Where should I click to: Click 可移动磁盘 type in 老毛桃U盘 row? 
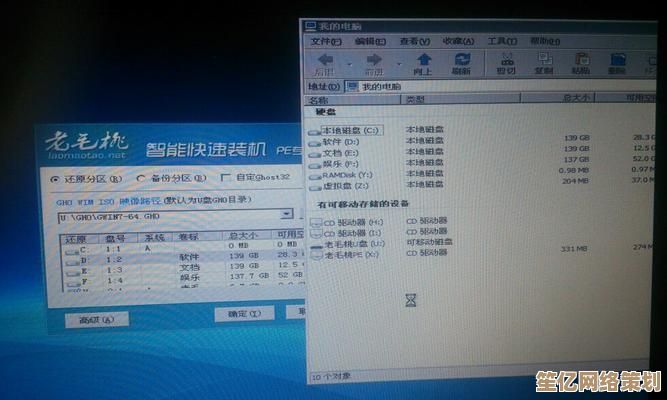pos(429,242)
